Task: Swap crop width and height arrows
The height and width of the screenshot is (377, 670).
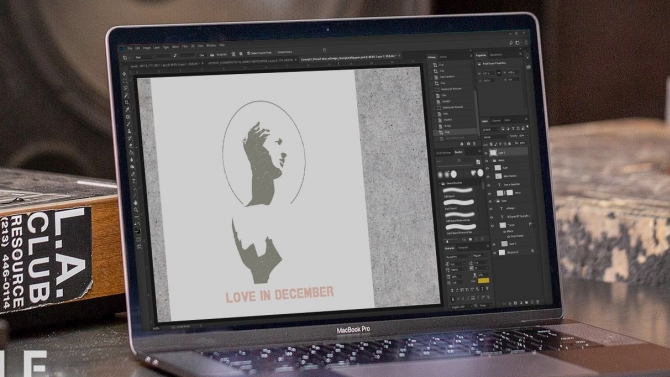Action: coord(175,56)
